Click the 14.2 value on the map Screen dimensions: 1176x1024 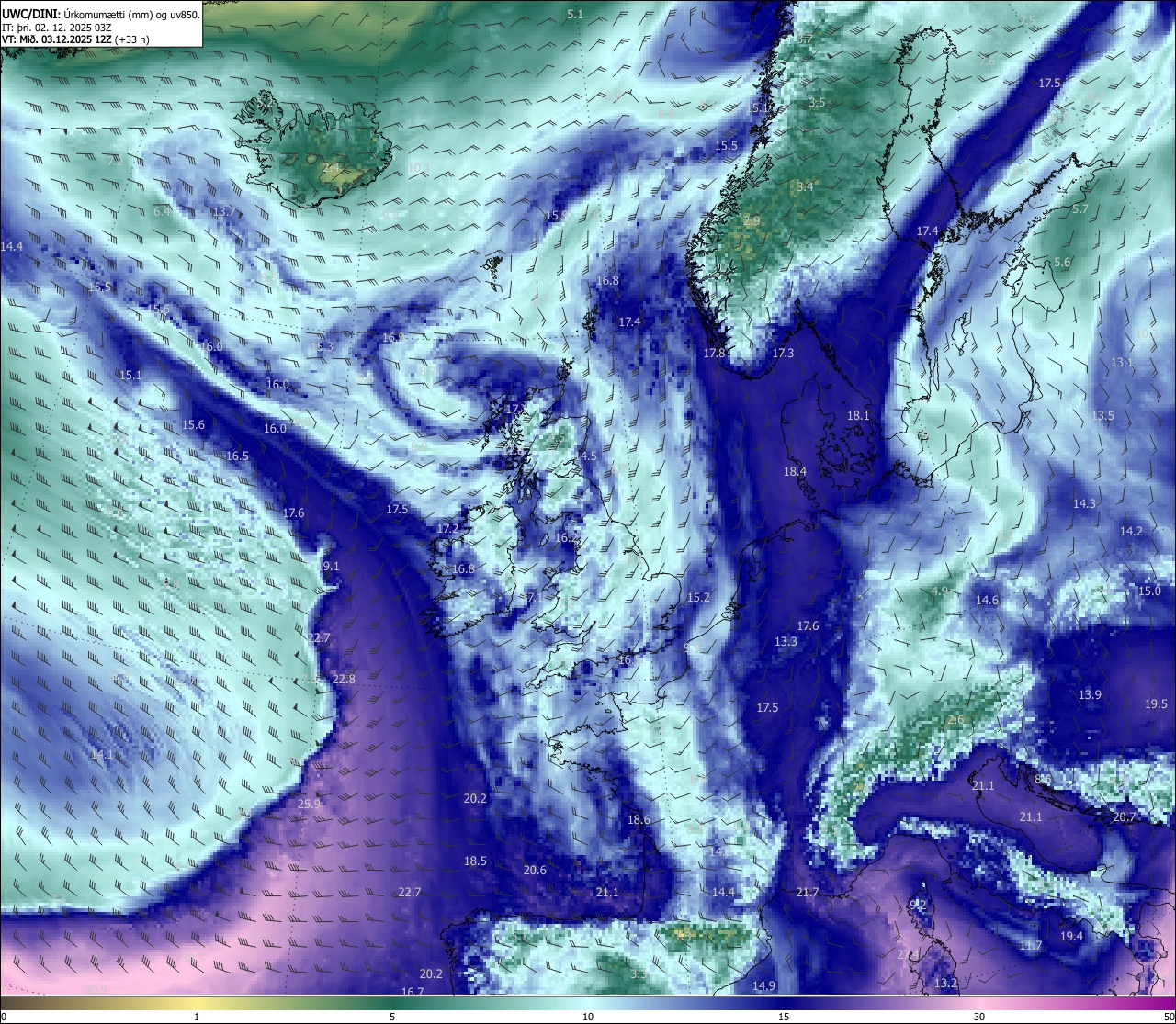tap(1131, 531)
